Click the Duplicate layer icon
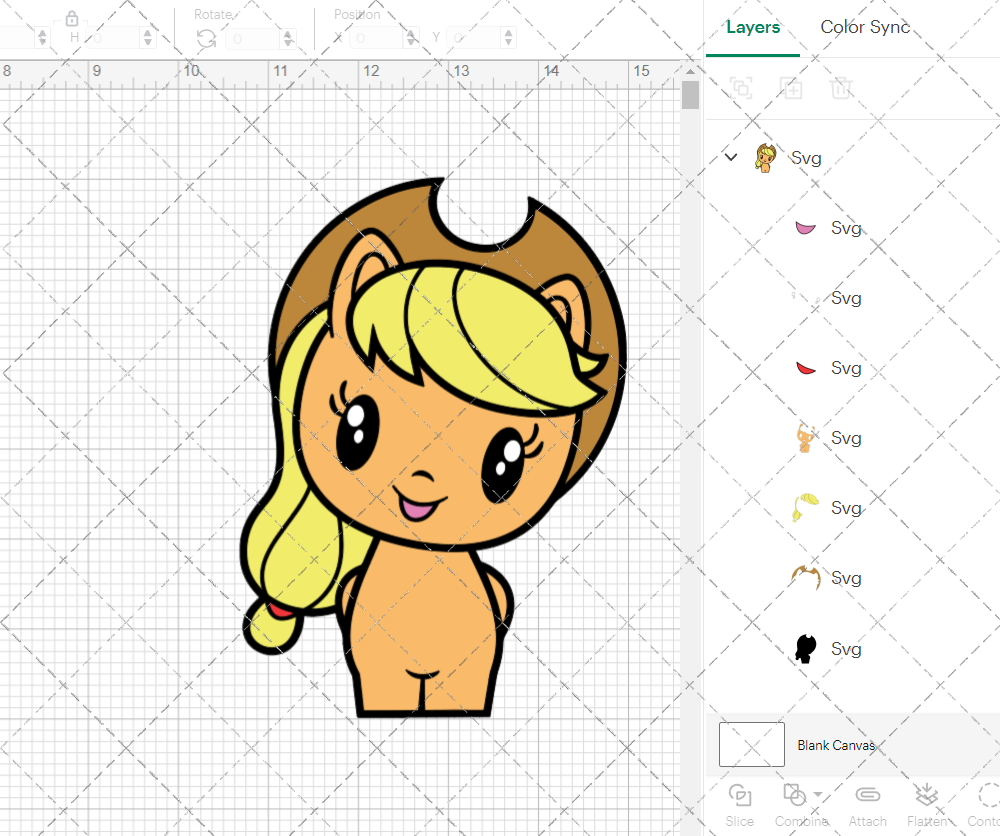 click(x=791, y=87)
